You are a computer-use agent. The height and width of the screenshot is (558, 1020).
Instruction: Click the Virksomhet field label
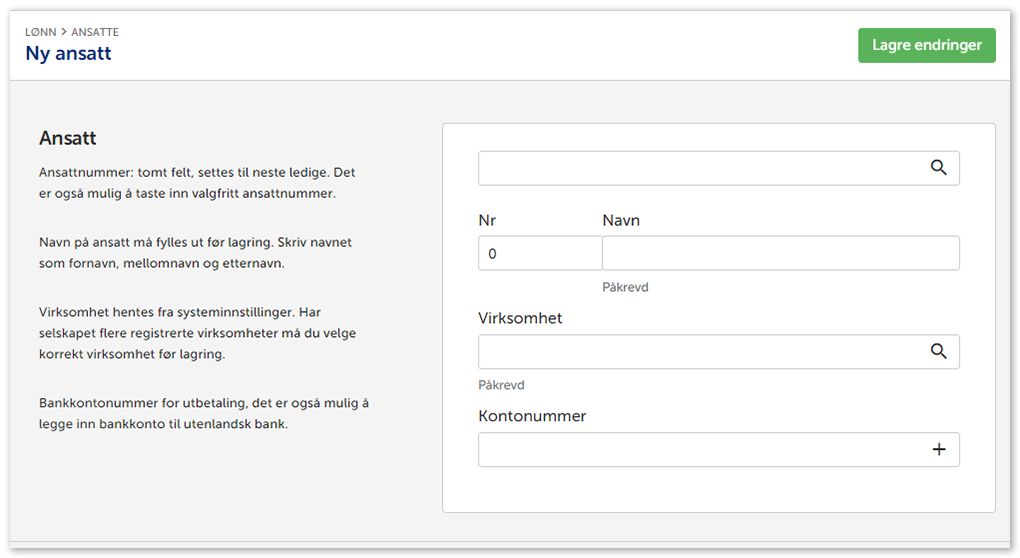(x=520, y=318)
